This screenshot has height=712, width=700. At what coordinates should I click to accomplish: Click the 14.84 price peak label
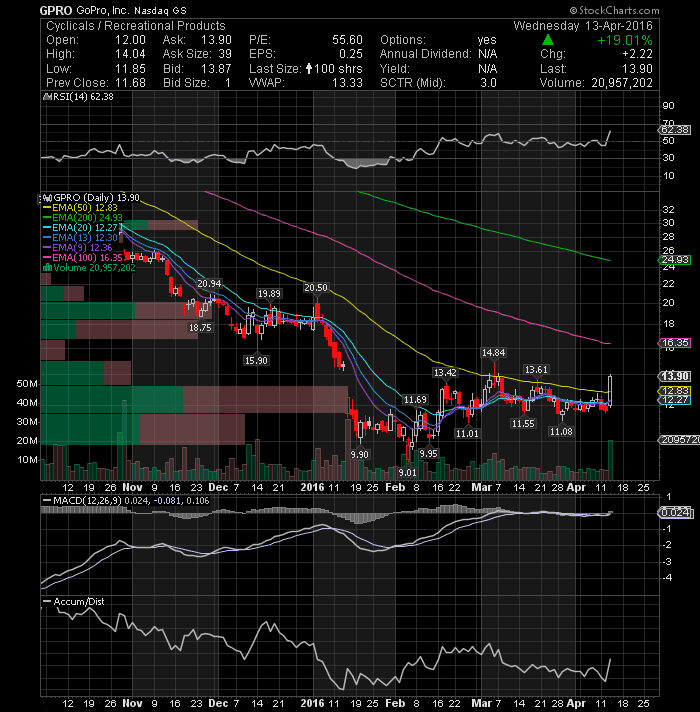(493, 352)
